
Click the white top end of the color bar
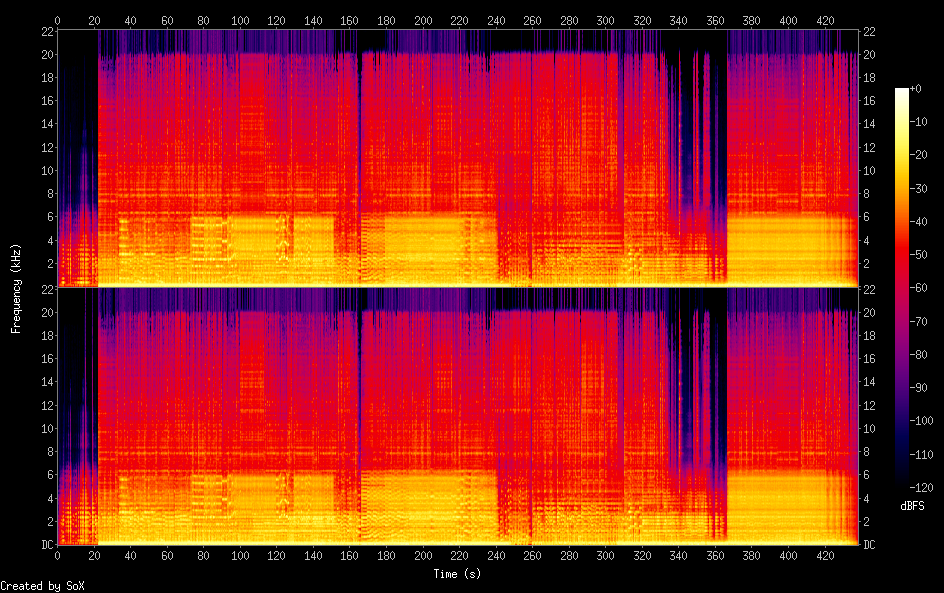(902, 92)
